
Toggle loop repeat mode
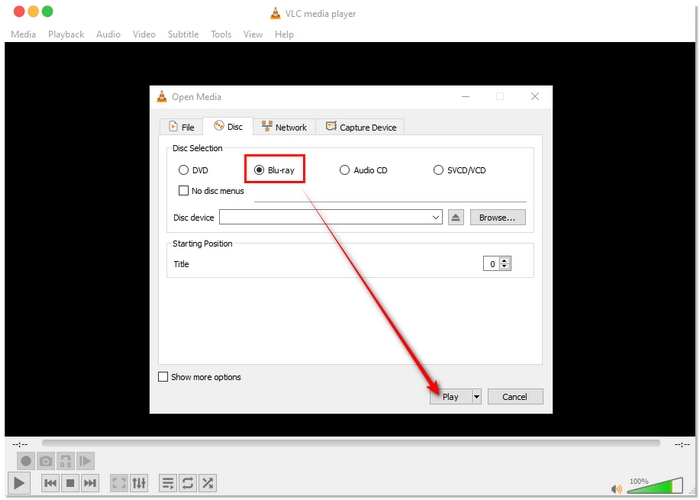pos(187,483)
